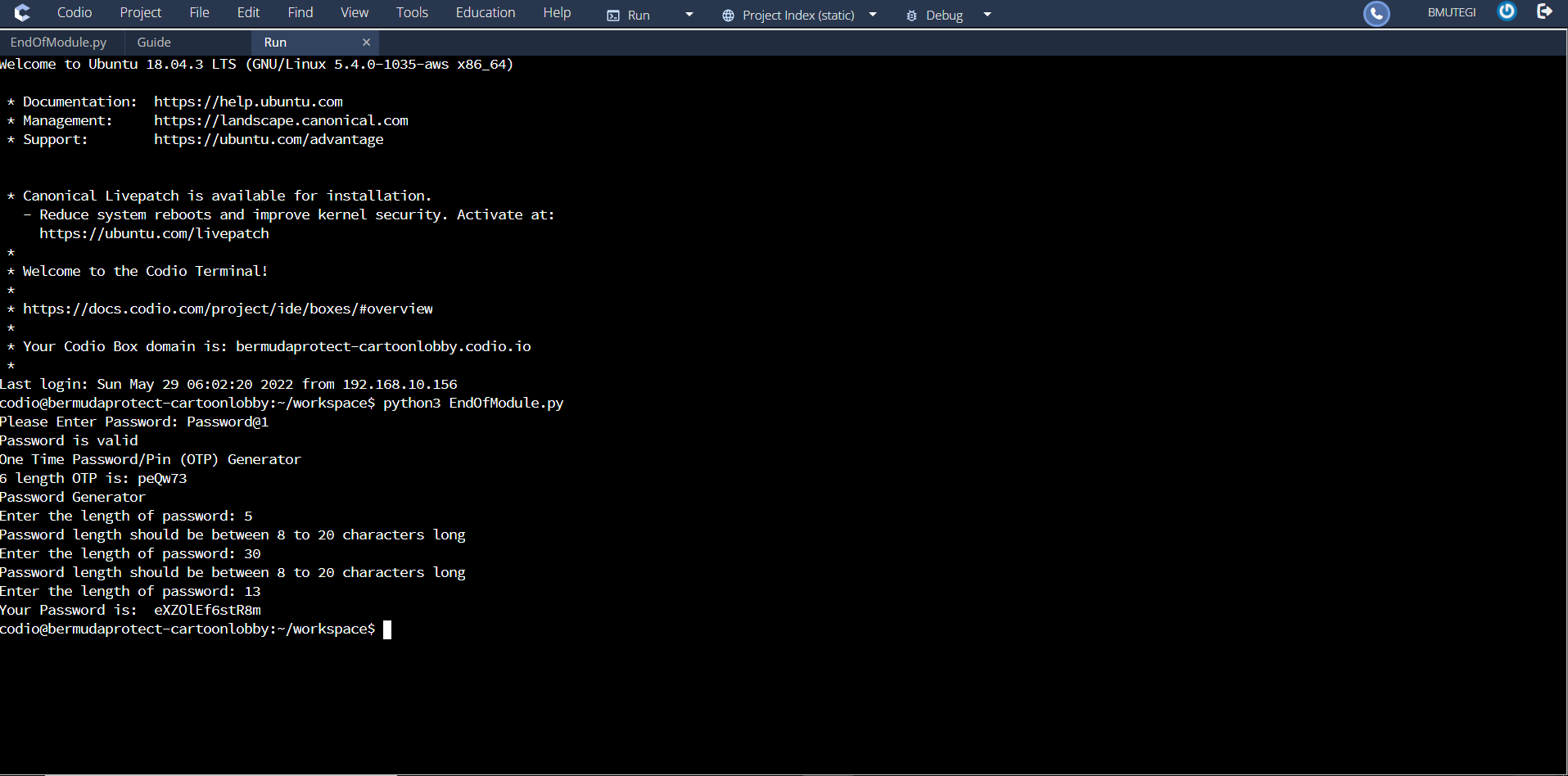Image resolution: width=1568 pixels, height=776 pixels.
Task: Click the blue power icon
Action: click(1507, 11)
